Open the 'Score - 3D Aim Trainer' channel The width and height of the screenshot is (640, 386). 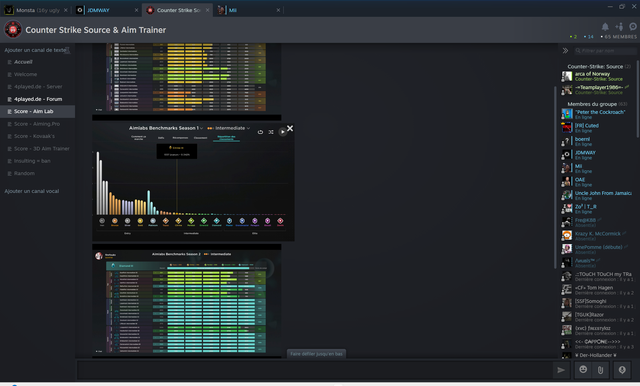pyautogui.click(x=38, y=149)
